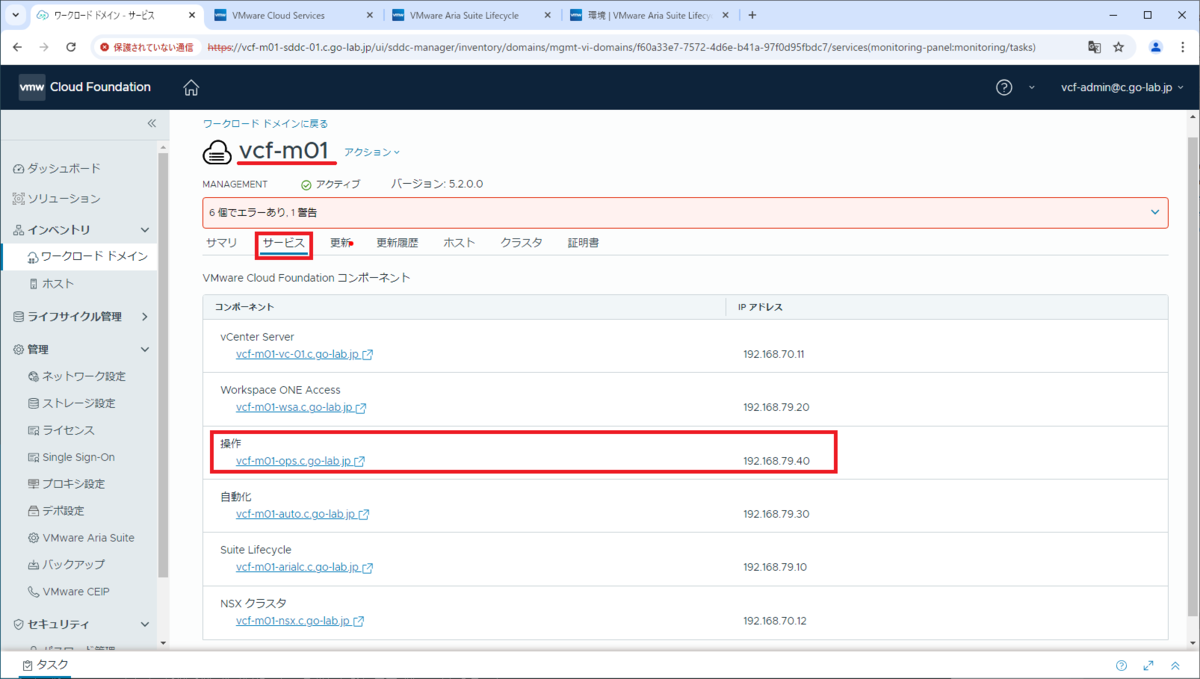Viewport: 1200px width, 679px height.
Task: Expand the help menu chevron in header
Action: point(1032,88)
